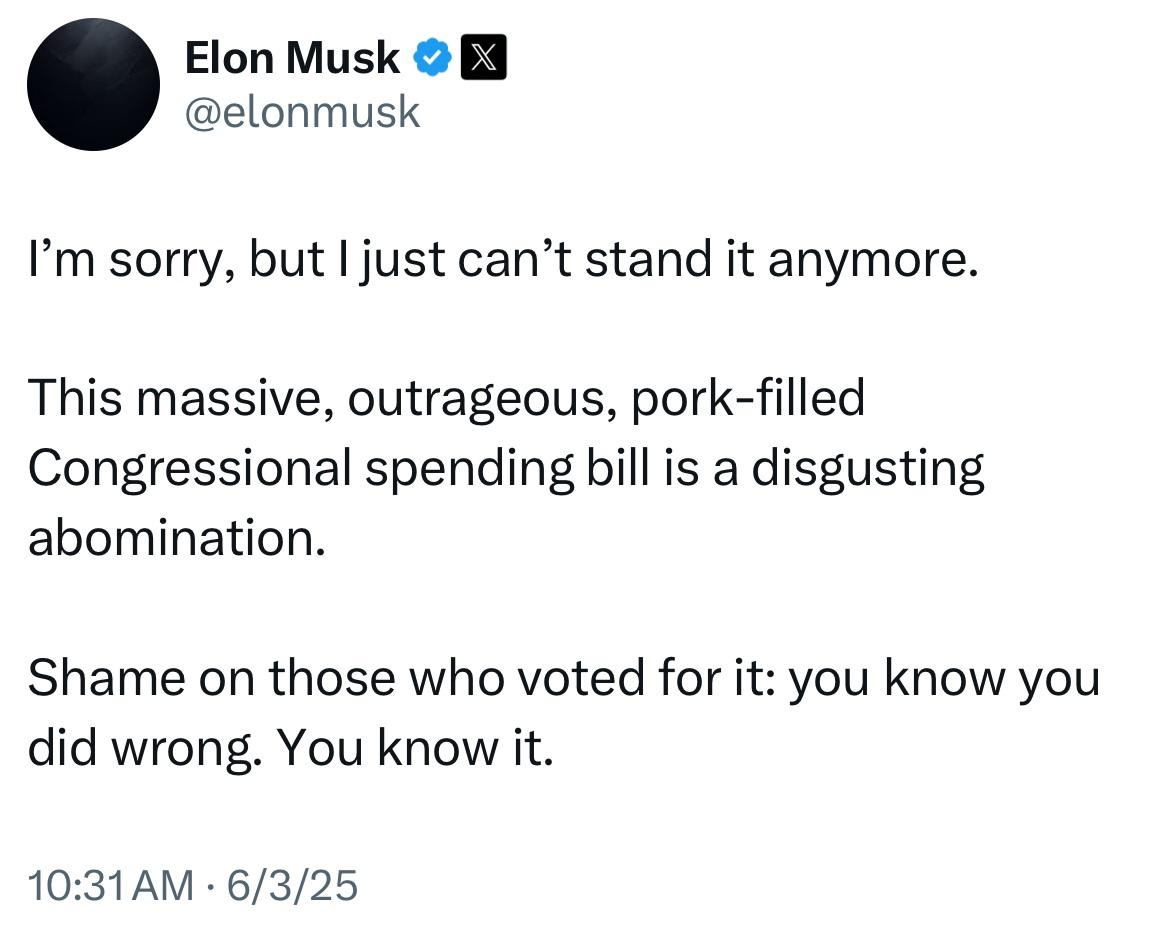Click the word "Congressional" in the tweet

click(x=190, y=469)
